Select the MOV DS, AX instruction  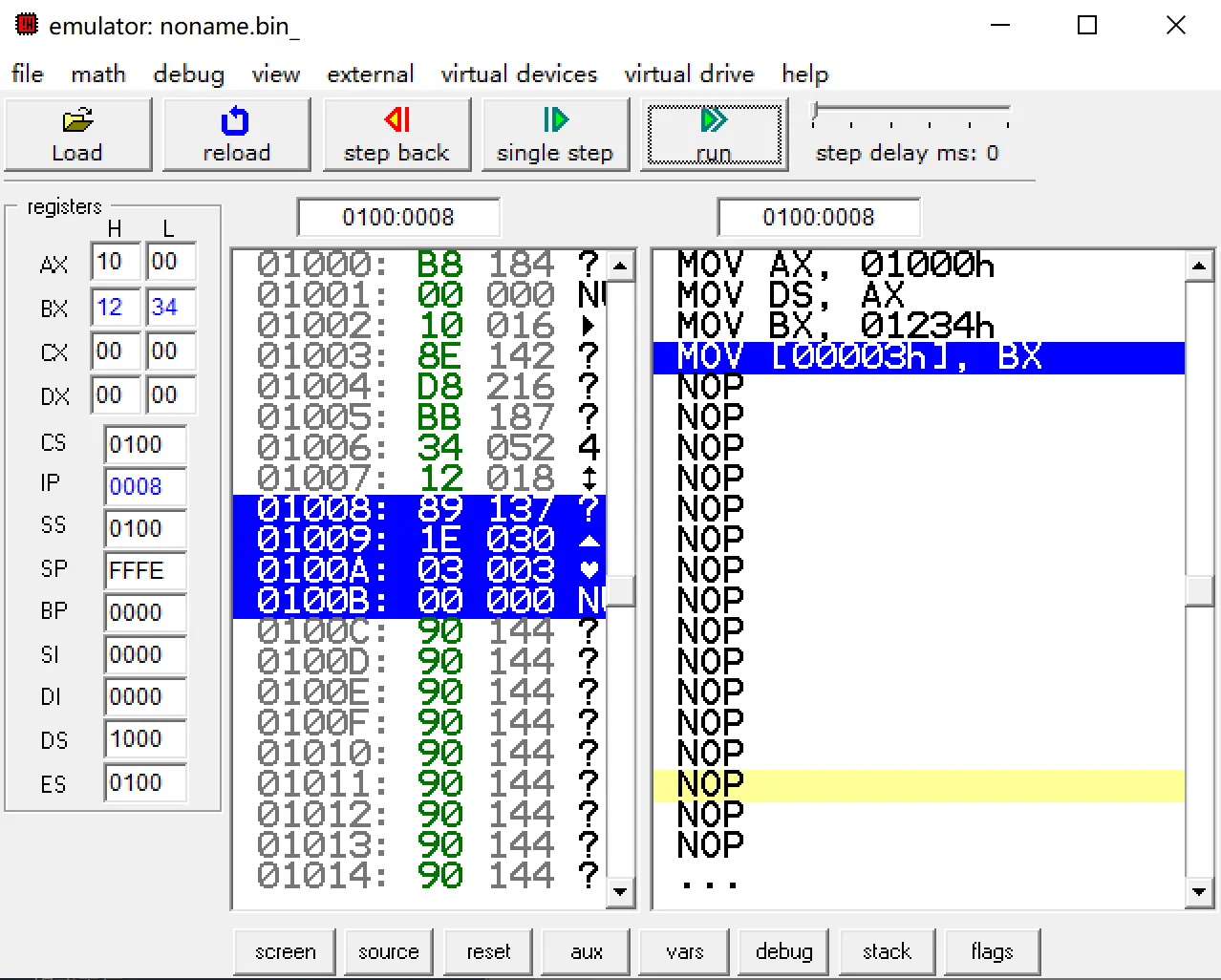[x=919, y=295]
